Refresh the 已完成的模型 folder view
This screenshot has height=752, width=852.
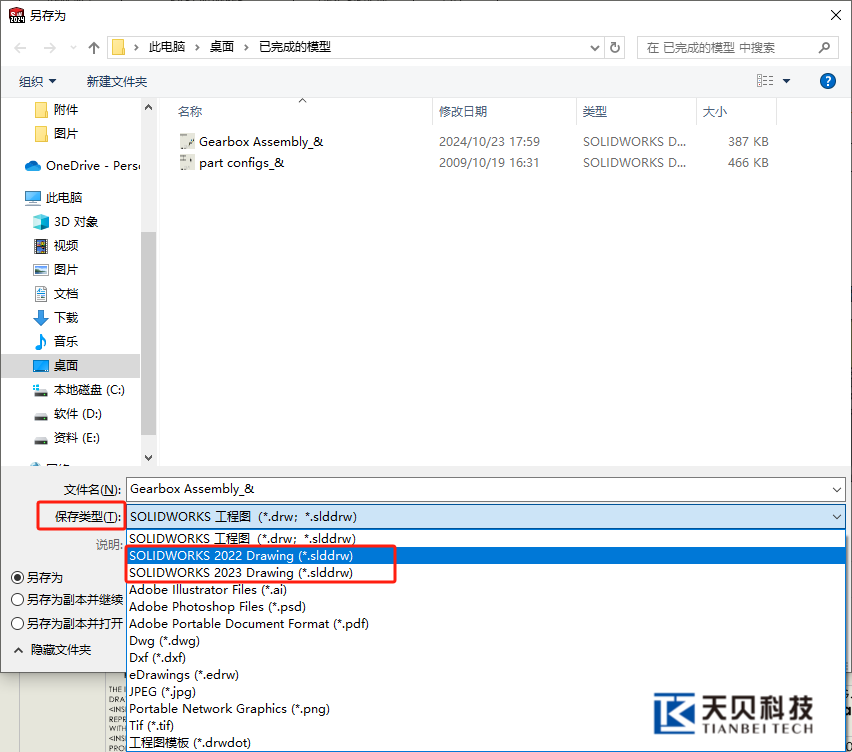tap(615, 48)
